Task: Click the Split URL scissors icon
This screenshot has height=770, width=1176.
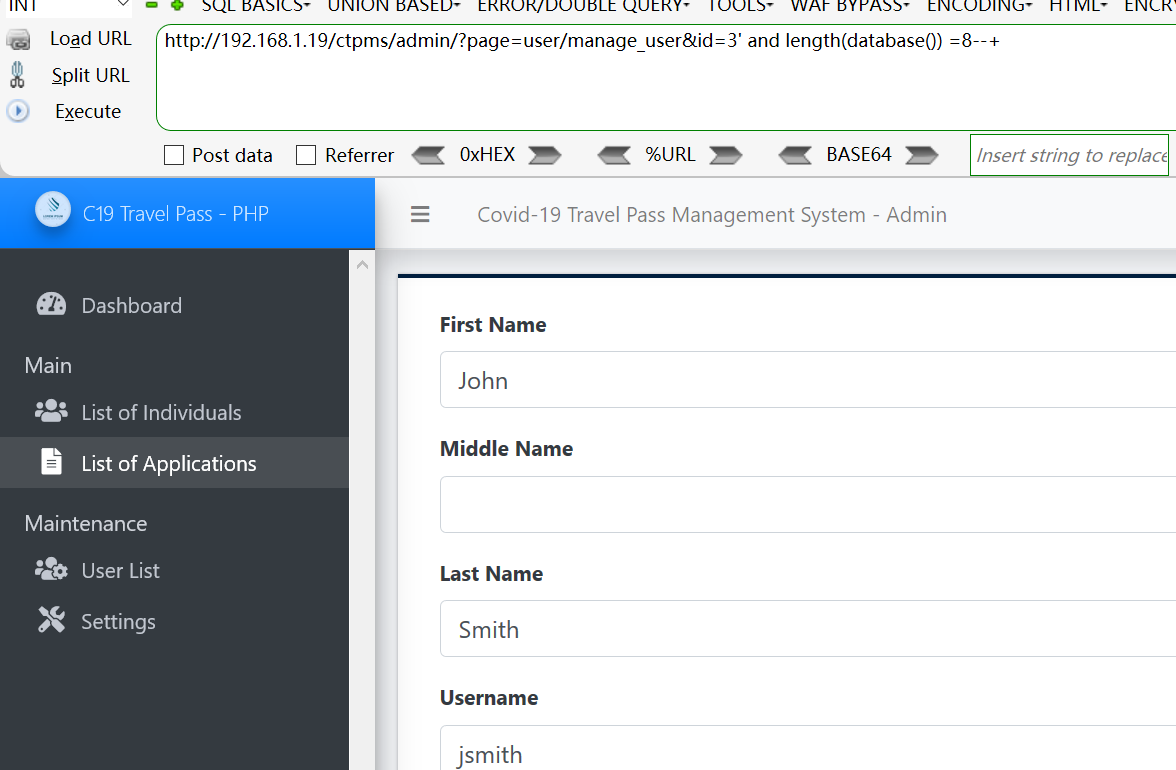Action: 17,75
